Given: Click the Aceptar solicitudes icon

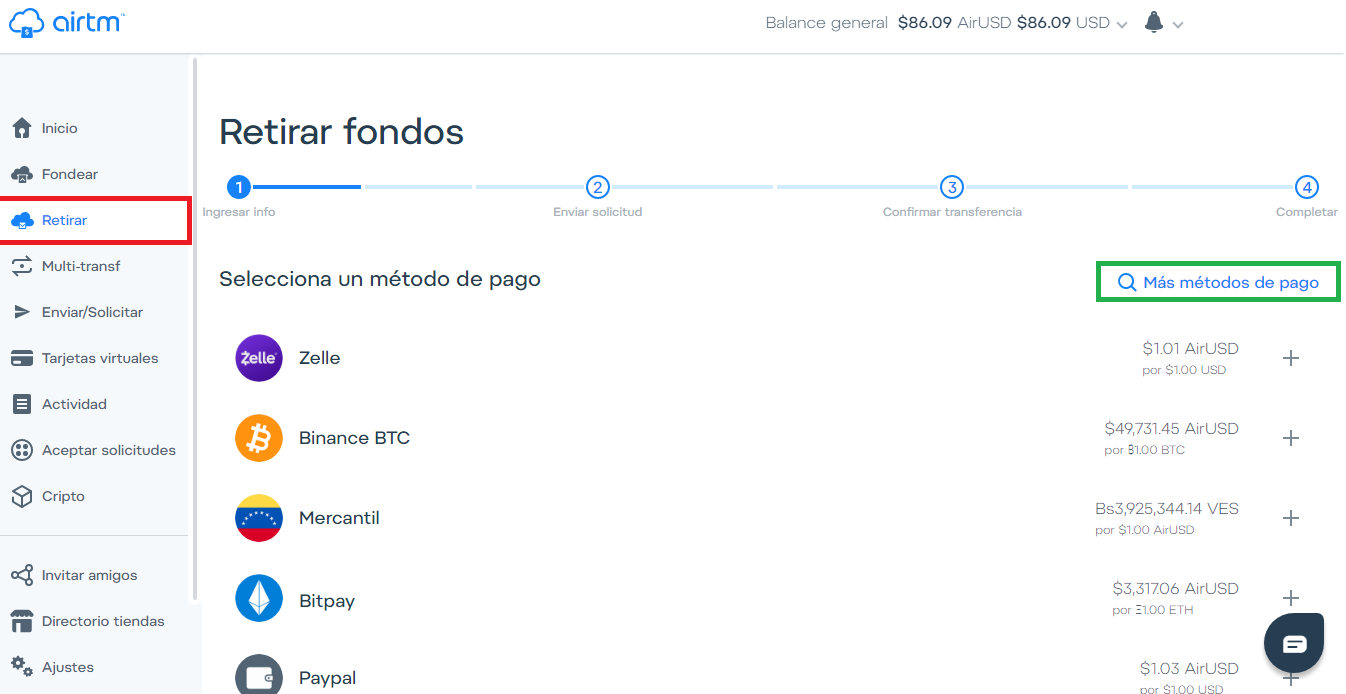Looking at the screenshot, I should tap(22, 450).
